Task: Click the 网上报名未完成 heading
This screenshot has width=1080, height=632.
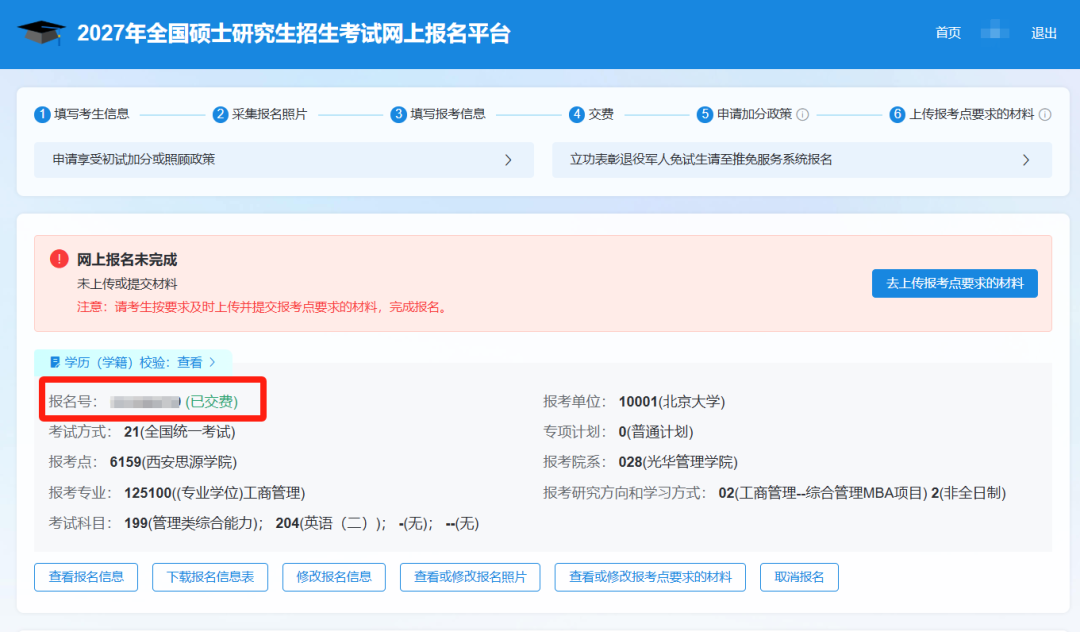Action: 127,260
